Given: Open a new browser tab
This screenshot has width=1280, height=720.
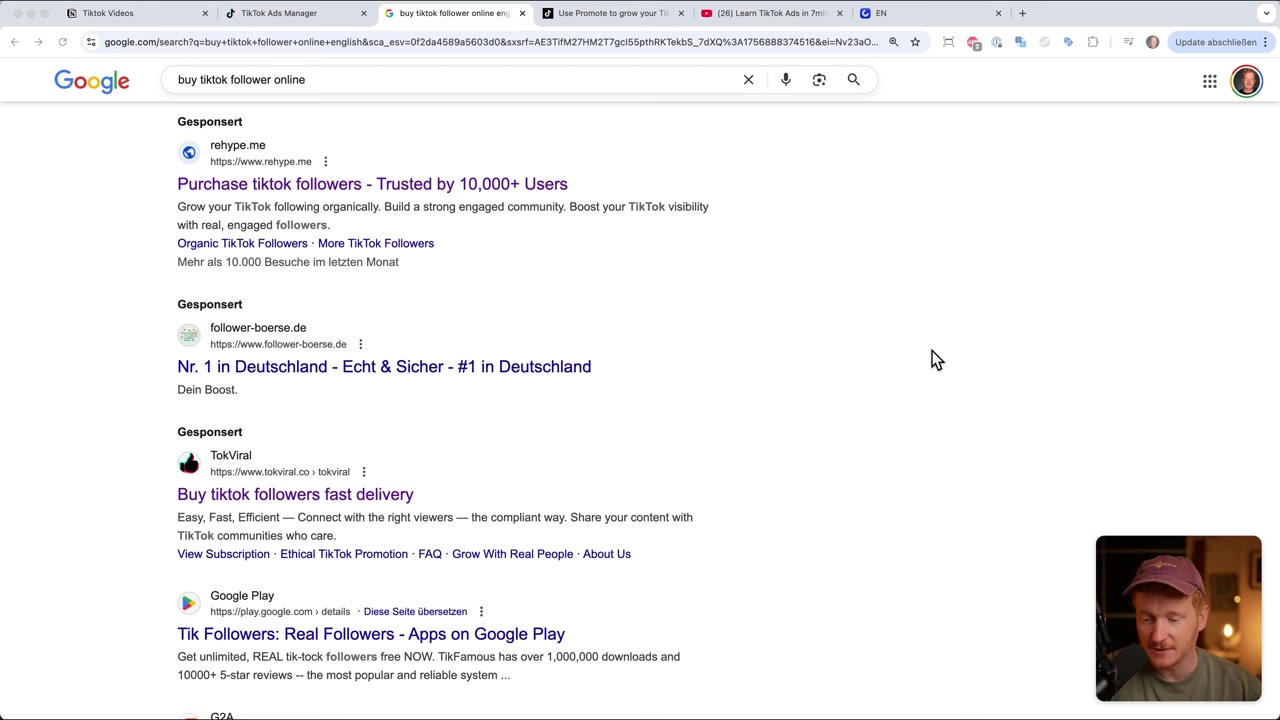Looking at the screenshot, I should point(1022,13).
